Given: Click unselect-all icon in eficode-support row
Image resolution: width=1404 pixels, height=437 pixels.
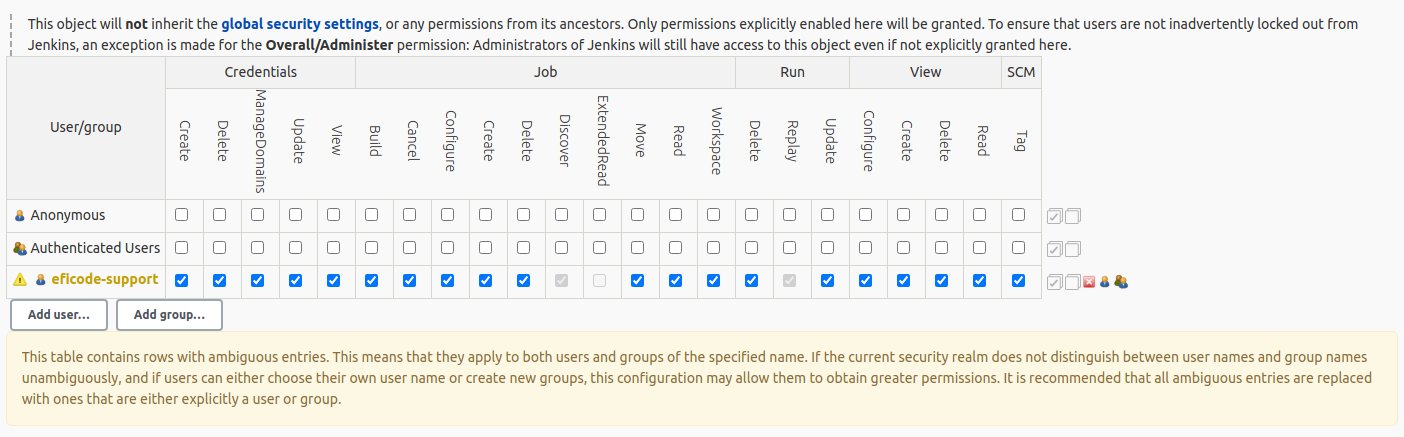Looking at the screenshot, I should click(x=1073, y=282).
